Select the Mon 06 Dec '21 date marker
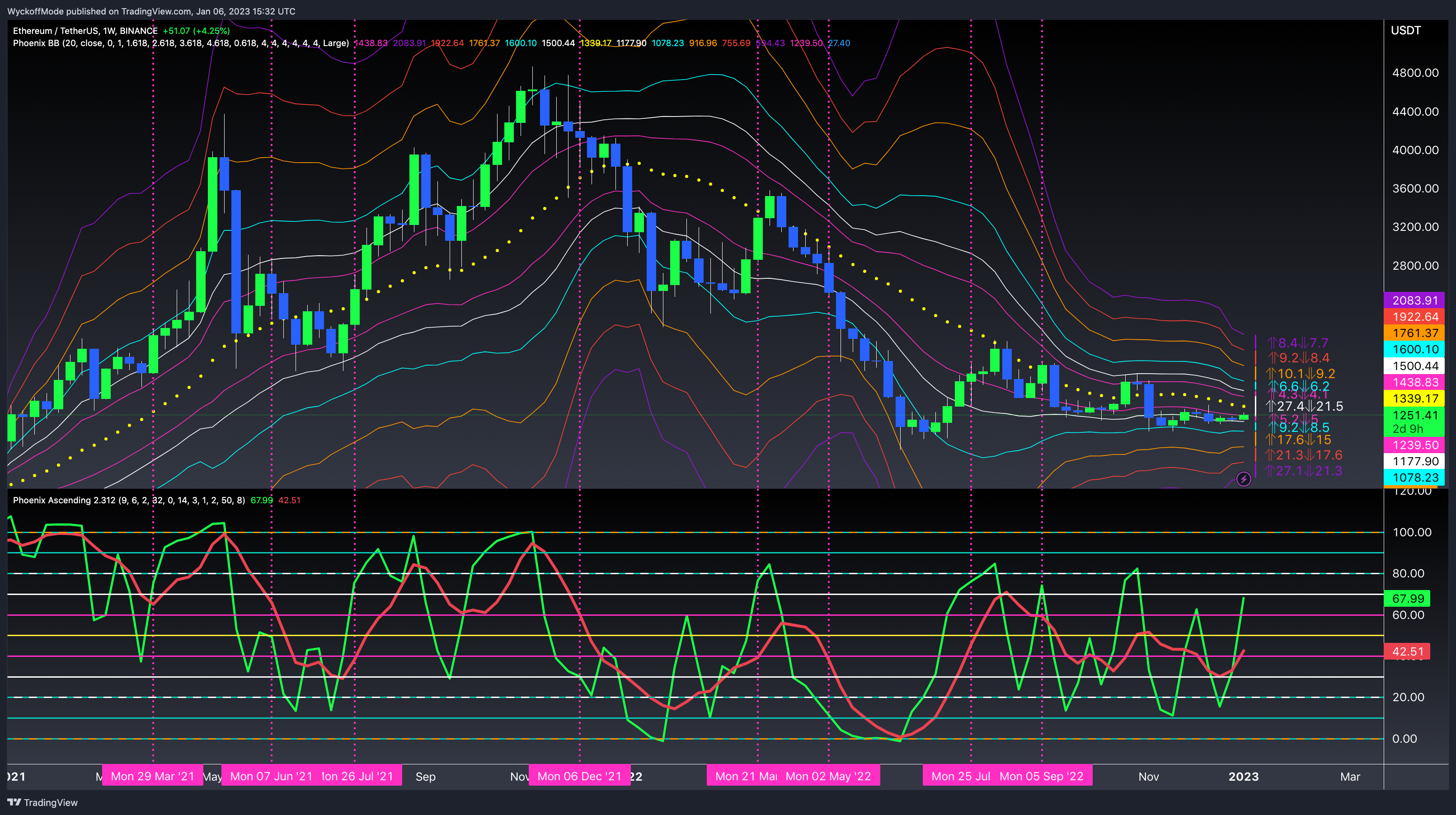The width and height of the screenshot is (1456, 815). click(579, 776)
